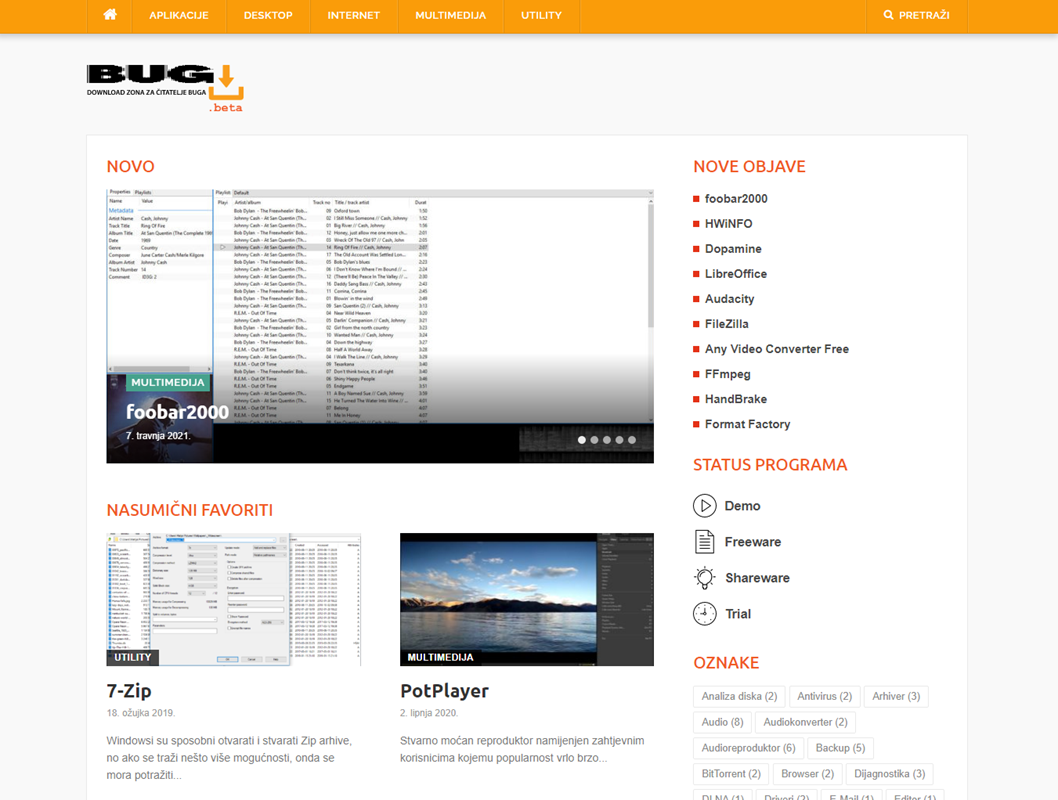Select INTERNET in the navigation bar
The height and width of the screenshot is (800, 1058).
click(x=354, y=16)
